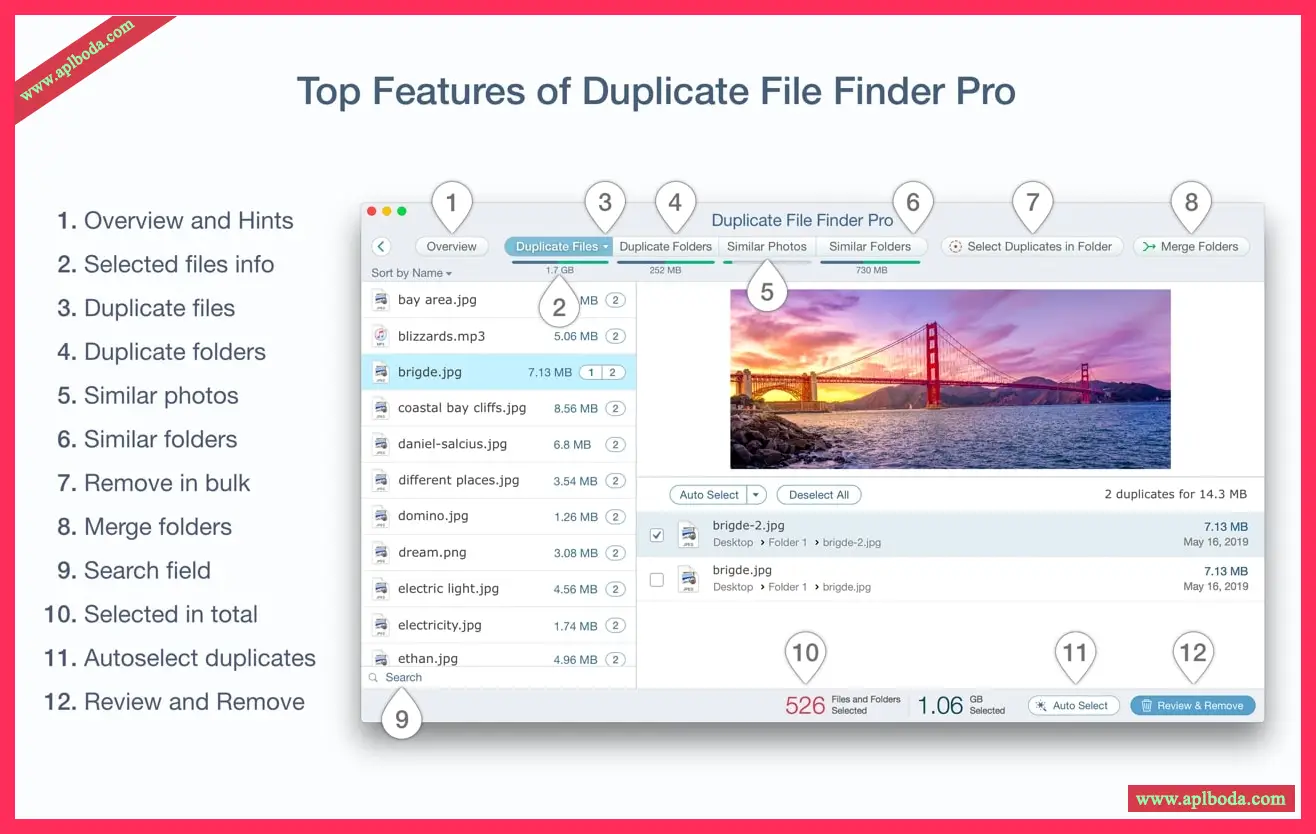Select the ethan.jpg file name
The height and width of the screenshot is (834, 1316).
(x=428, y=658)
